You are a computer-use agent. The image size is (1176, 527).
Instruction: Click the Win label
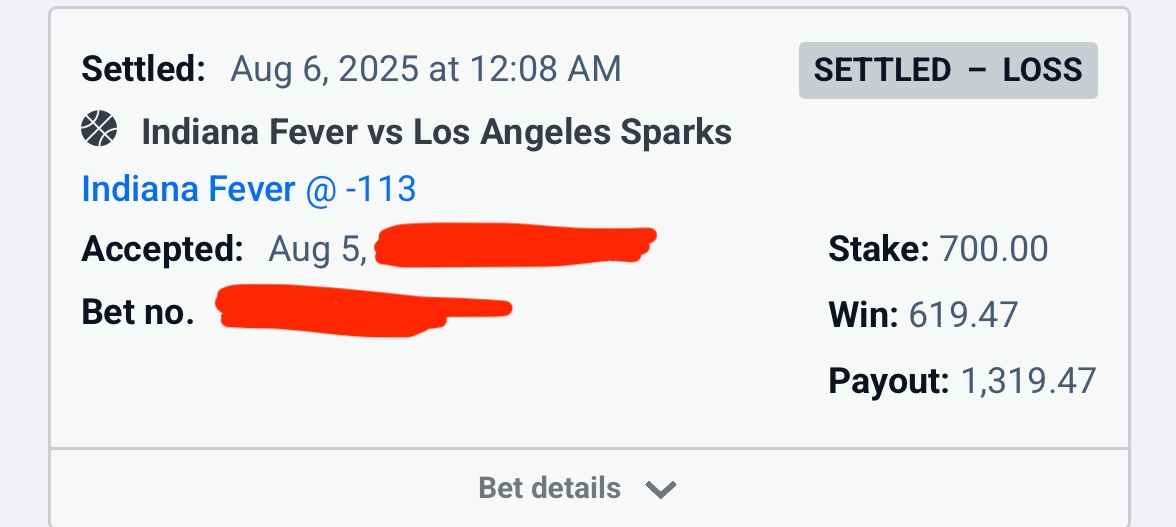[863, 315]
